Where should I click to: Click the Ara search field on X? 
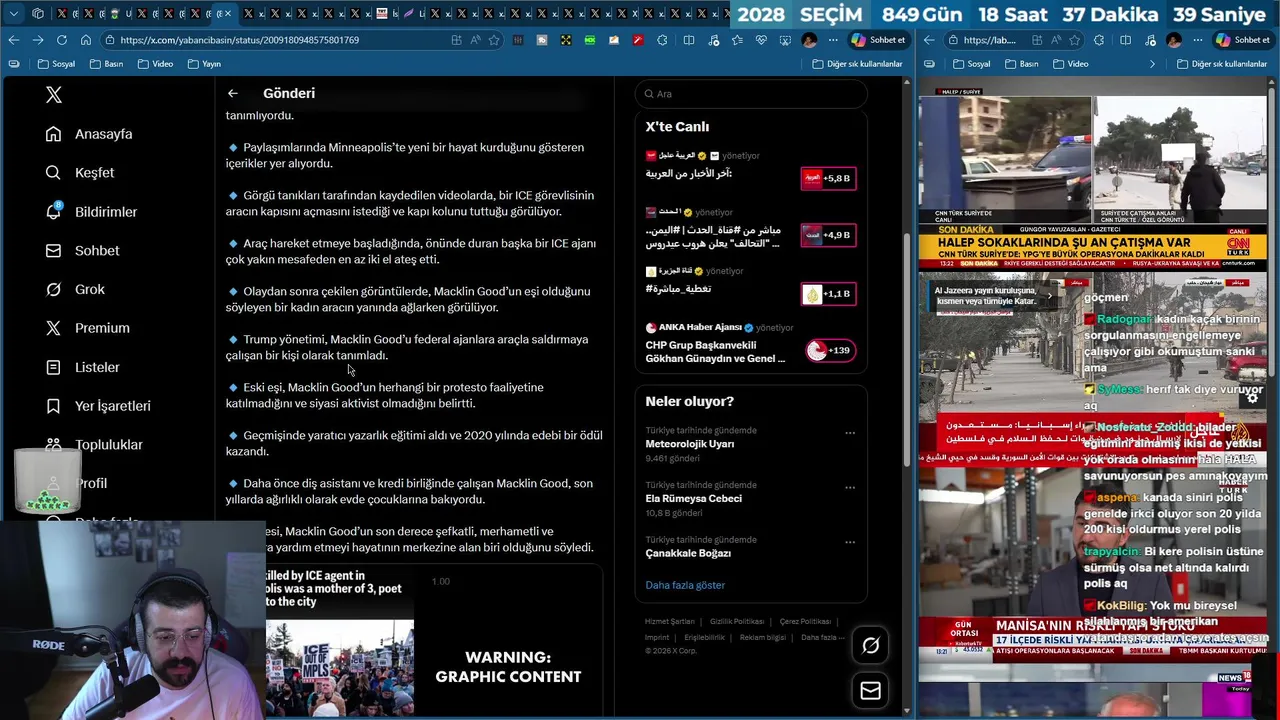pyautogui.click(x=750, y=94)
